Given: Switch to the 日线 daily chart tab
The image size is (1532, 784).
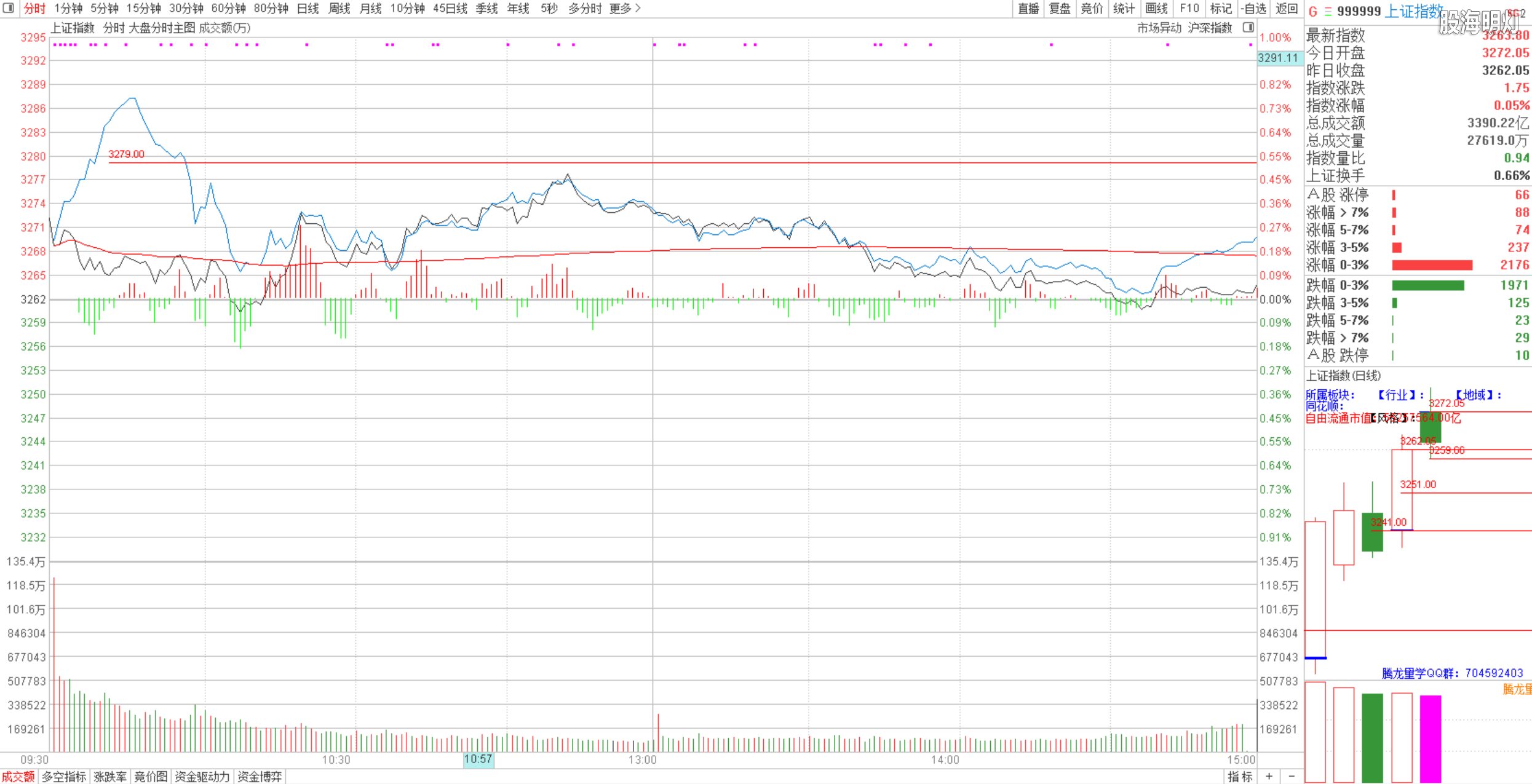Looking at the screenshot, I should point(308,9).
